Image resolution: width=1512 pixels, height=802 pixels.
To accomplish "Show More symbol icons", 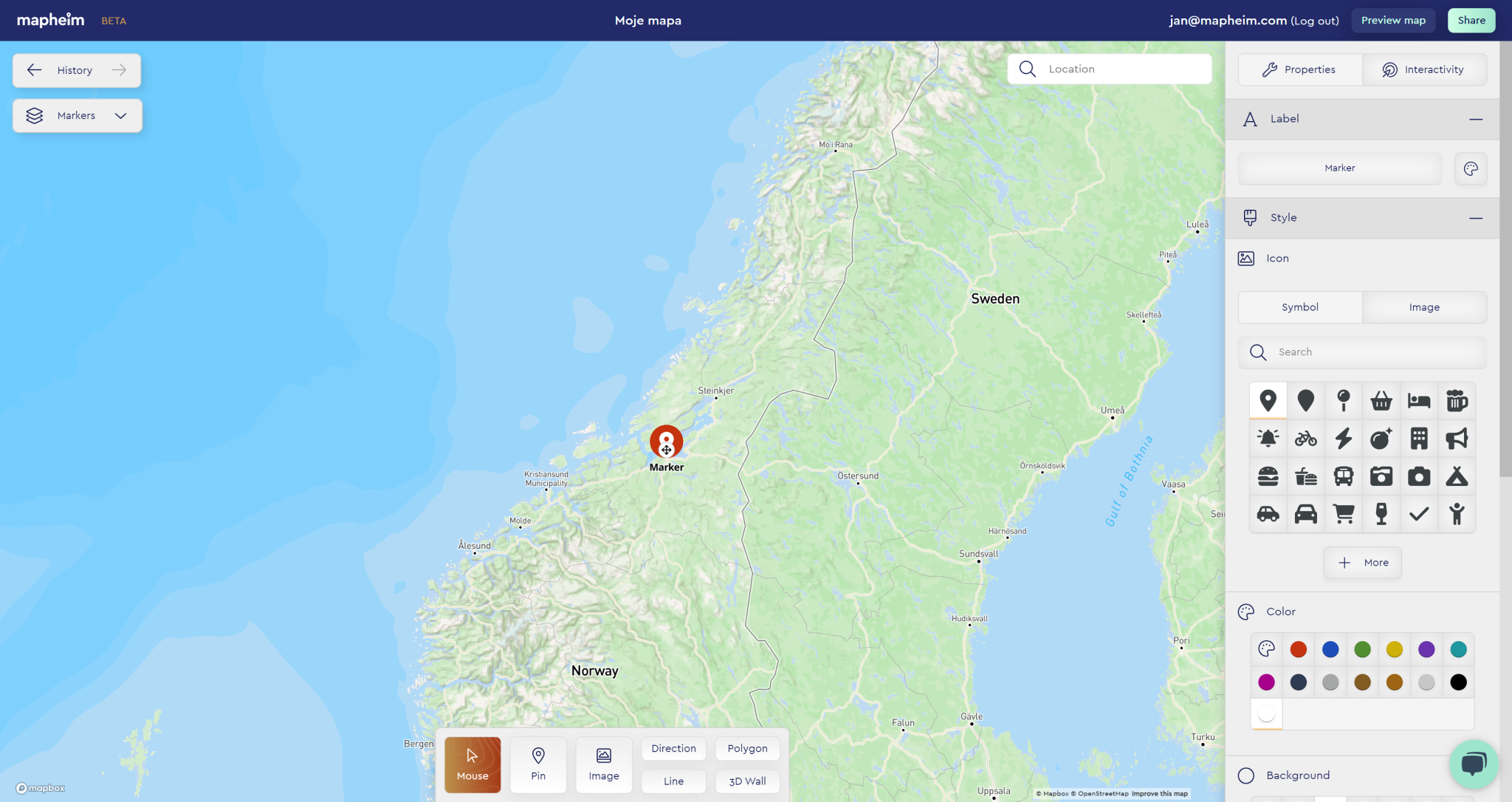I will 1362,563.
